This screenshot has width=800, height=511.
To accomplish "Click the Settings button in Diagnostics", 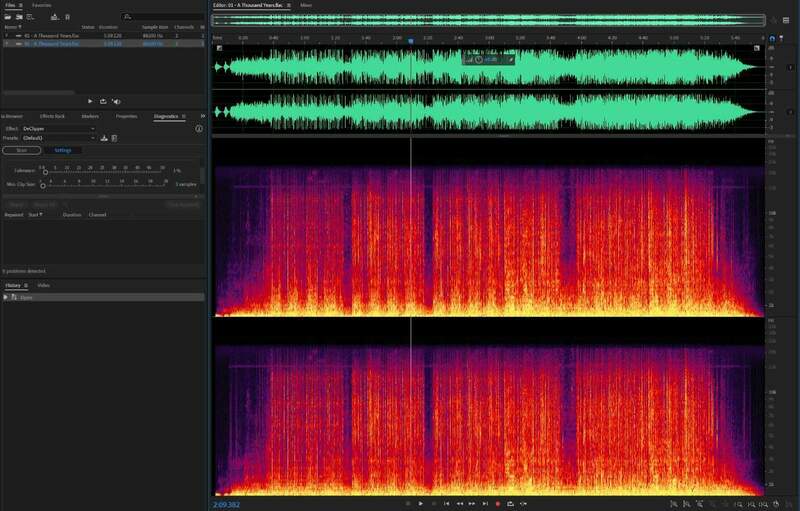I will pos(62,150).
